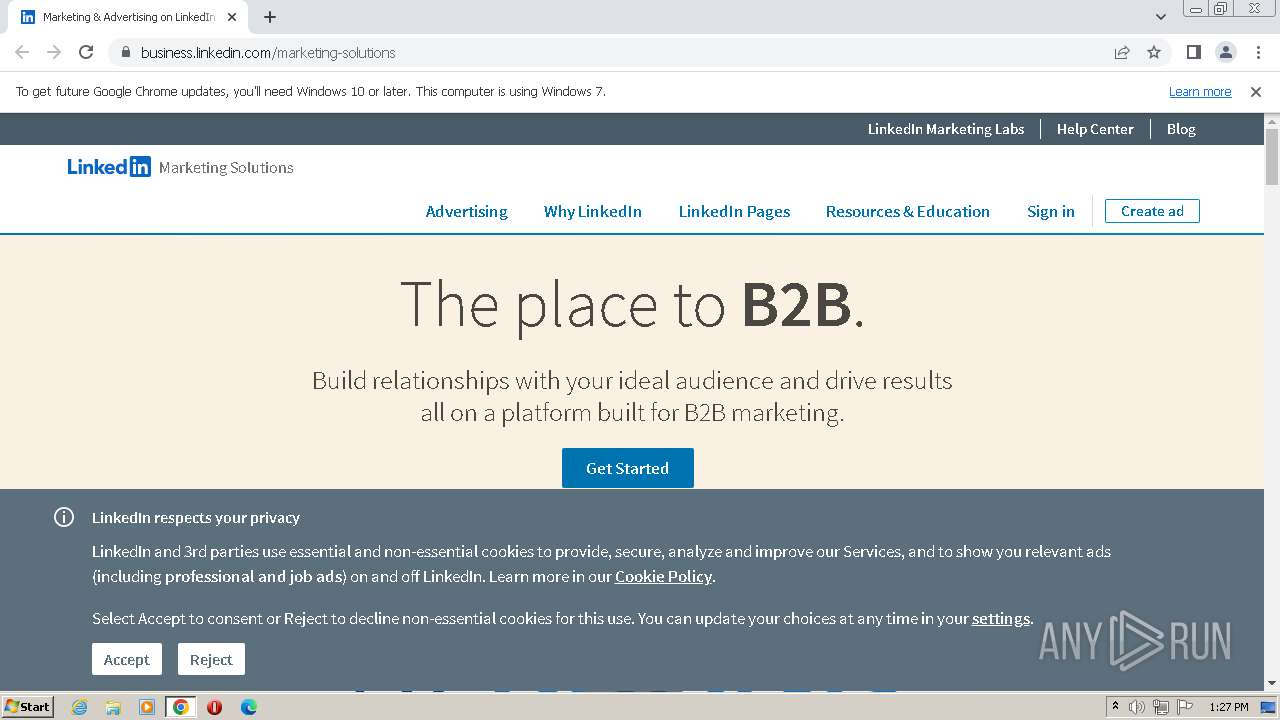The height and width of the screenshot is (720, 1280).
Task: Open the Resources & Education menu
Action: (908, 211)
